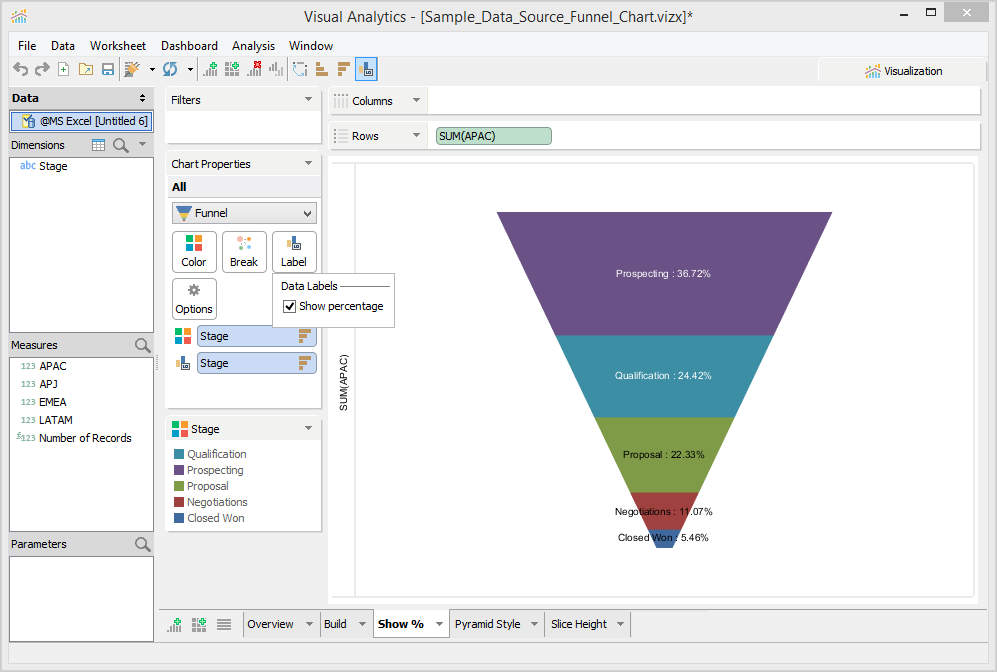This screenshot has width=997, height=672.
Task: Open a file using the folder icon
Action: 86,69
